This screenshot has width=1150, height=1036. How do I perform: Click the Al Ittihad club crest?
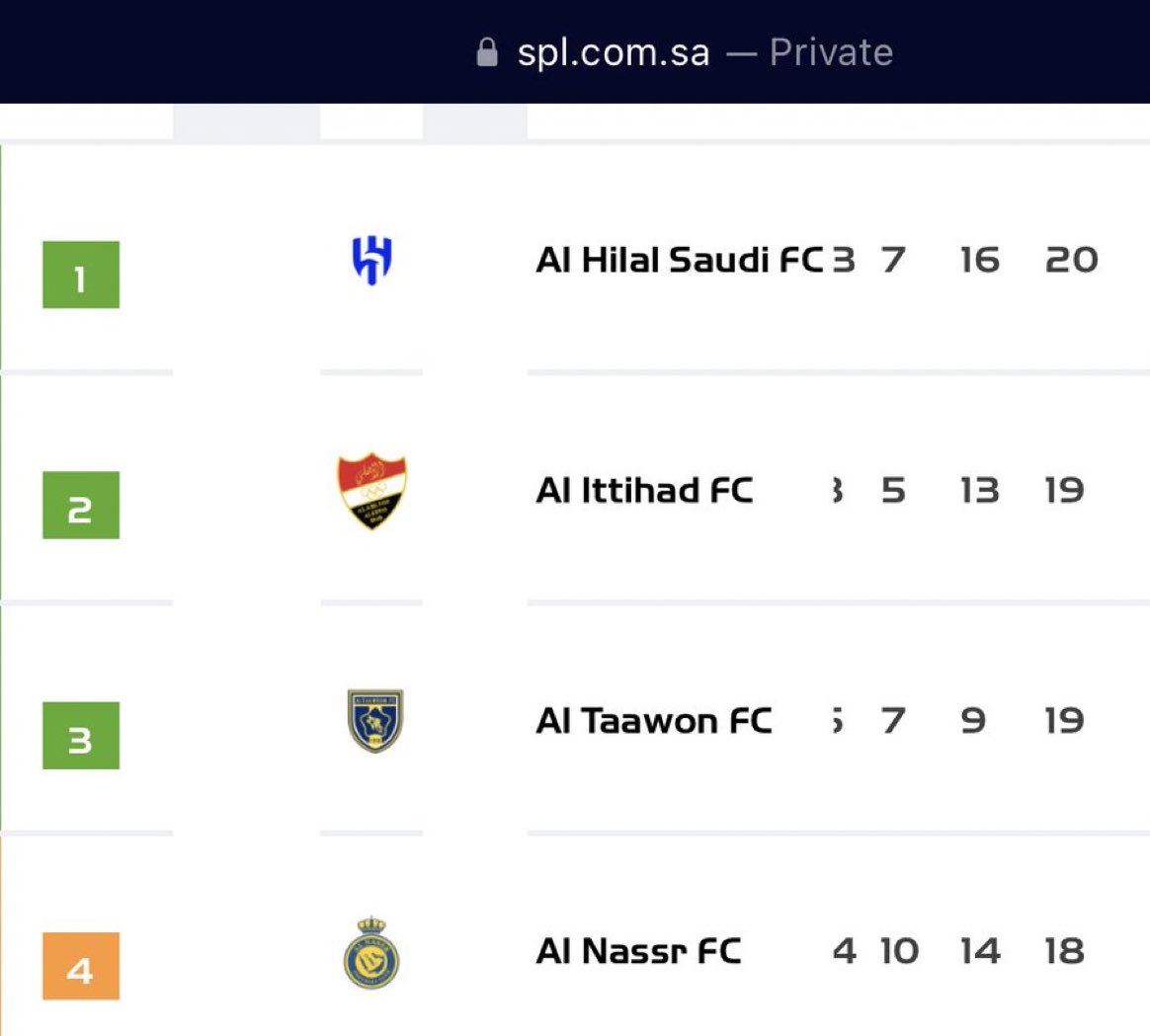[372, 491]
